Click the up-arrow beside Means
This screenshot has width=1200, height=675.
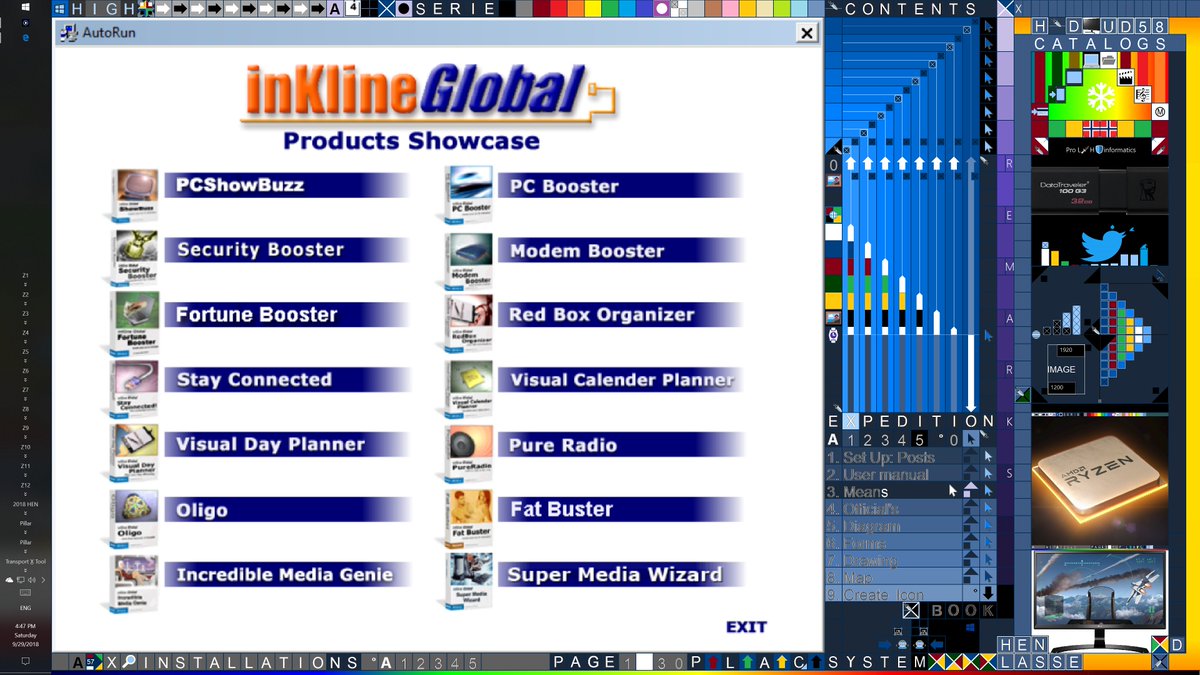tap(971, 491)
